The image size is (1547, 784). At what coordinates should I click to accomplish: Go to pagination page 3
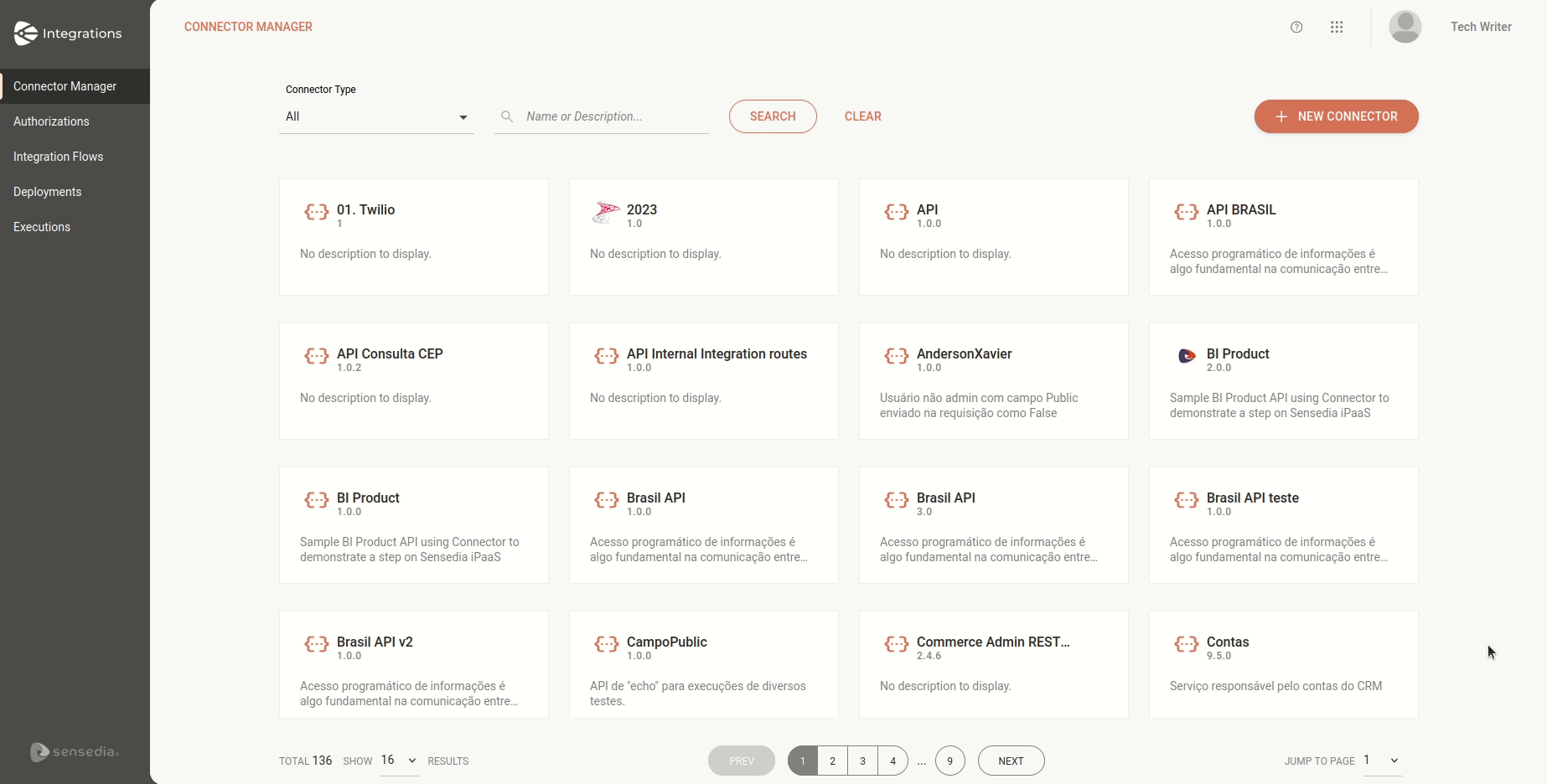[x=862, y=761]
